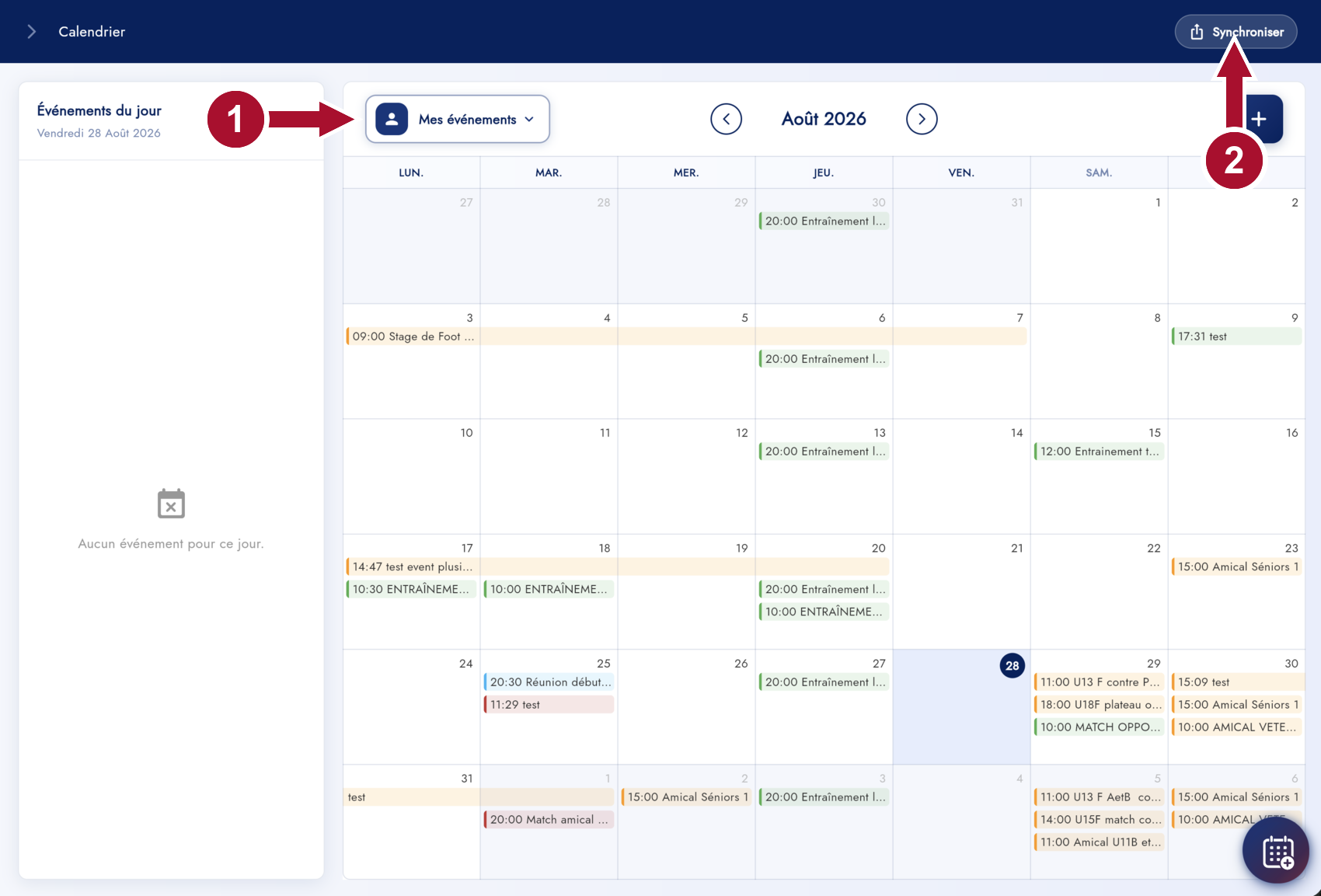Open 20:00 Entraînement event on the 27th
This screenshot has height=896, width=1321.
tap(824, 682)
